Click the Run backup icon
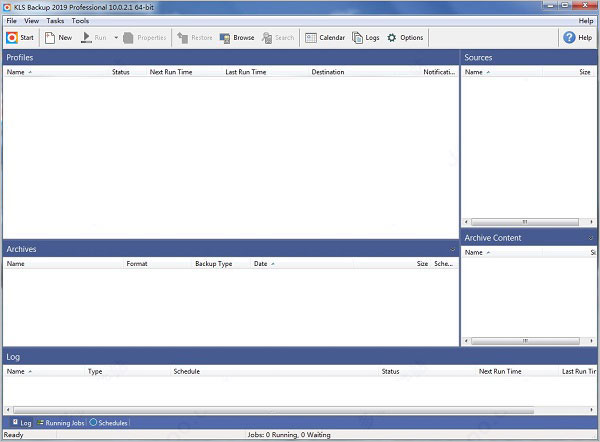This screenshot has width=600, height=442. pyautogui.click(x=86, y=38)
